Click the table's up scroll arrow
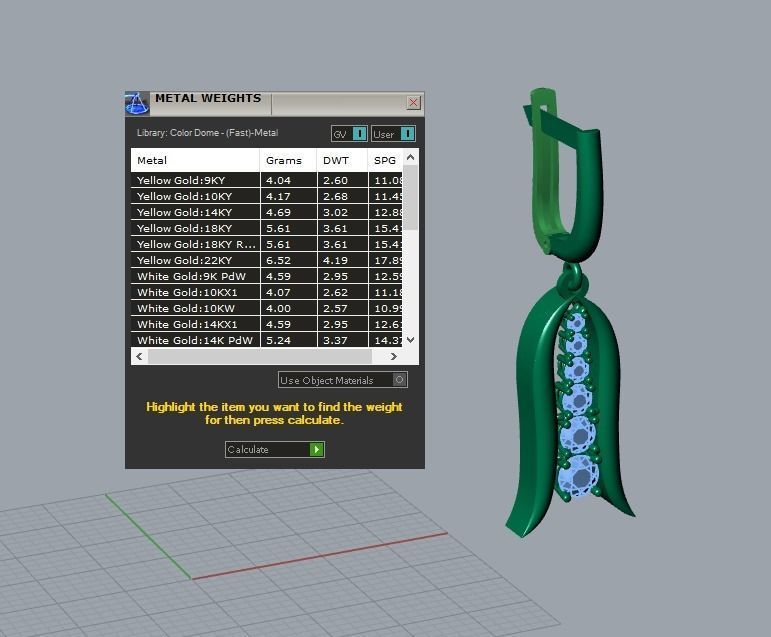 coord(411,157)
